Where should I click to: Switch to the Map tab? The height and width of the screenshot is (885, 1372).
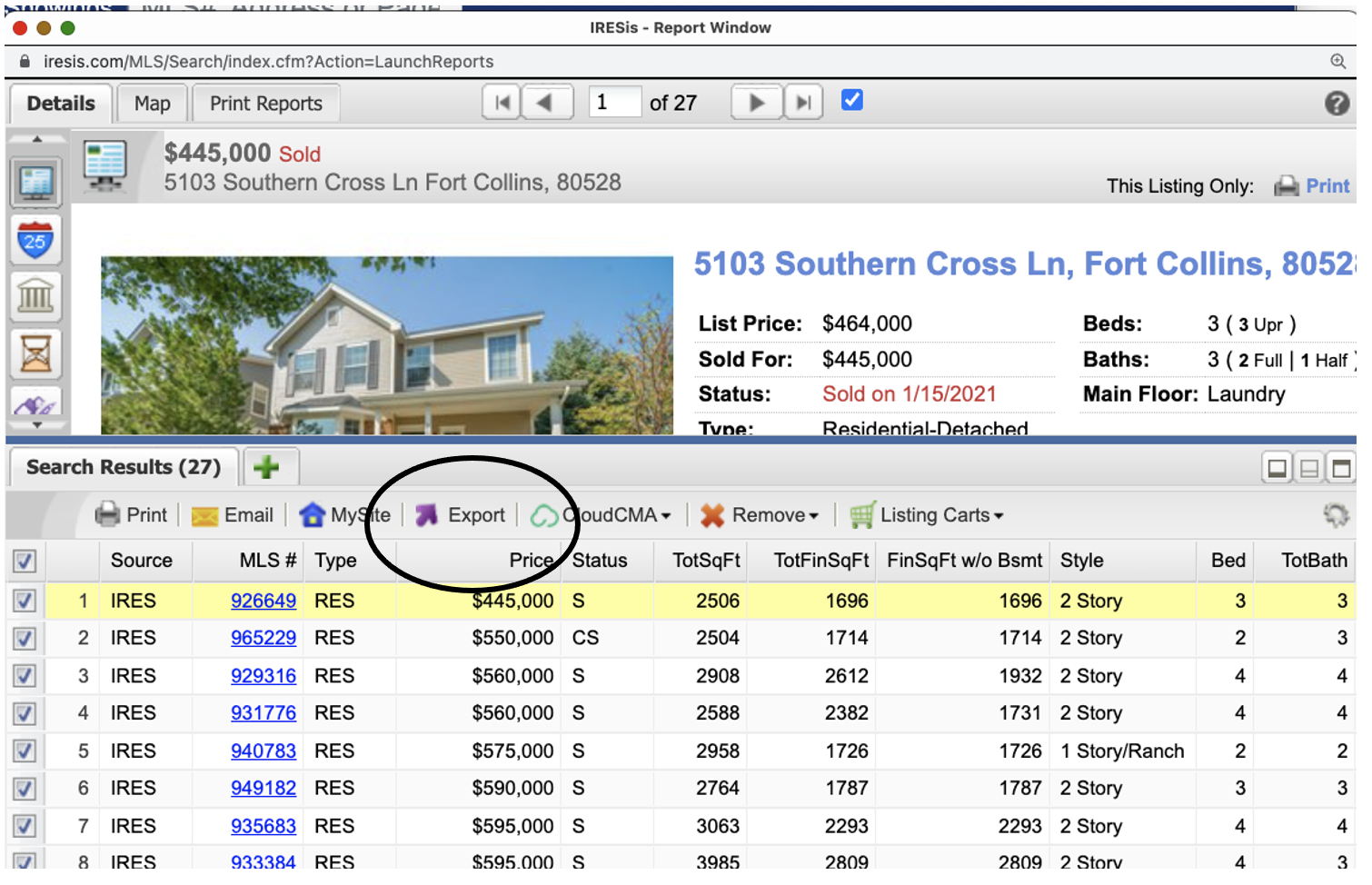pyautogui.click(x=152, y=104)
